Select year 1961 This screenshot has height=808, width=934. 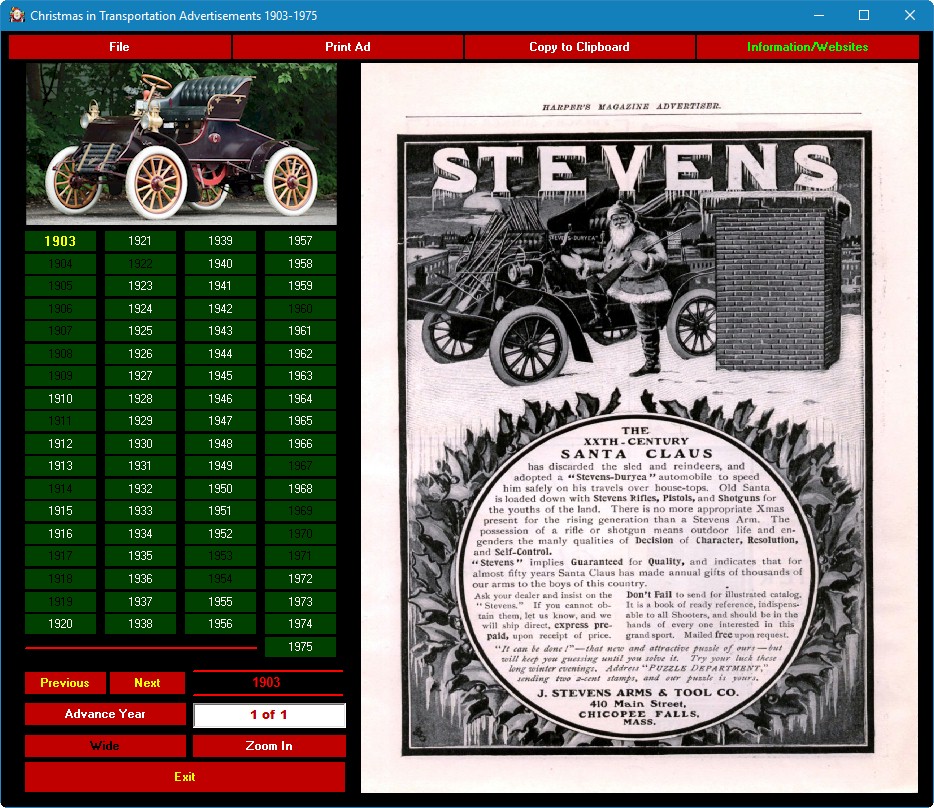click(x=300, y=331)
